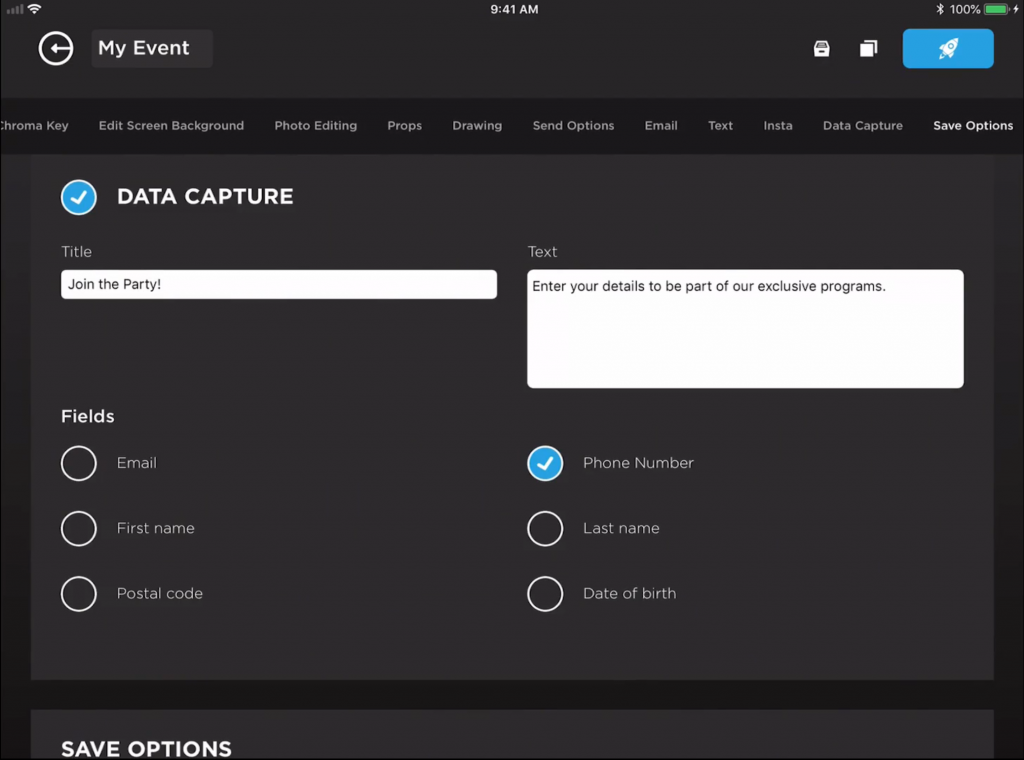Open the Save Options tab
Image resolution: width=1024 pixels, height=760 pixels.
972,125
